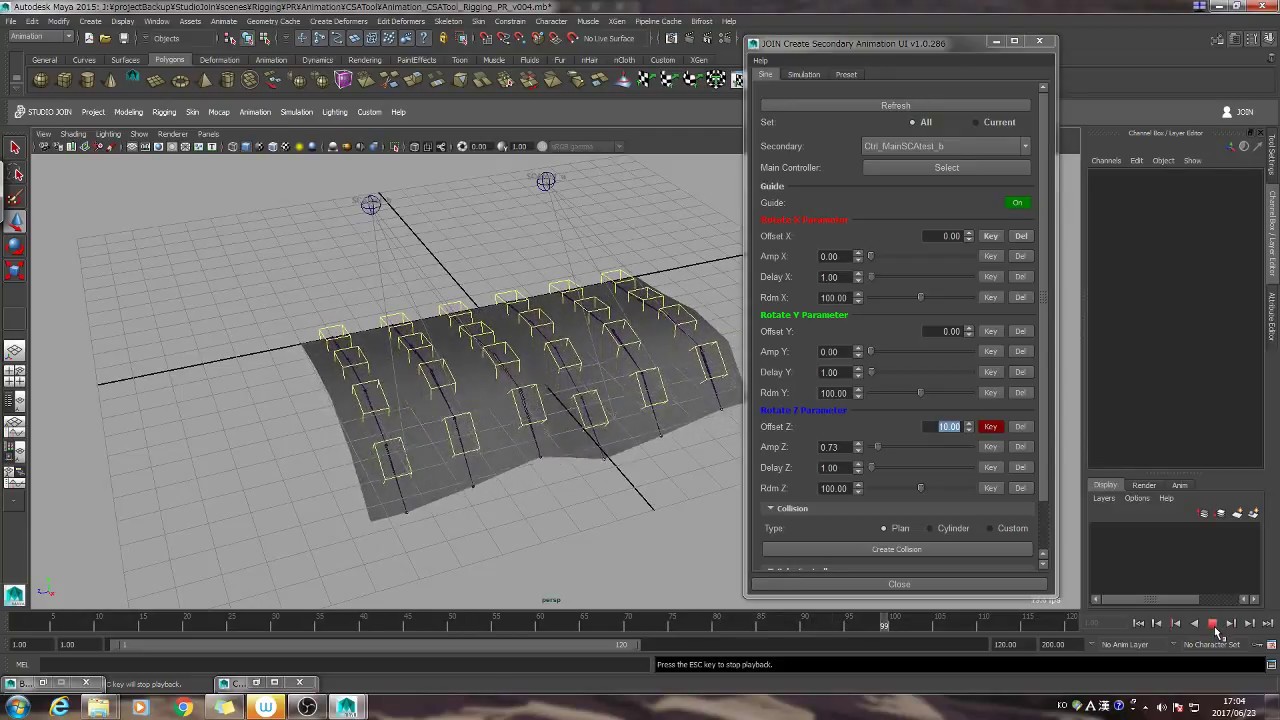Create a polygon cylinder from the shelf
Image resolution: width=1280 pixels, height=720 pixels.
click(x=88, y=80)
